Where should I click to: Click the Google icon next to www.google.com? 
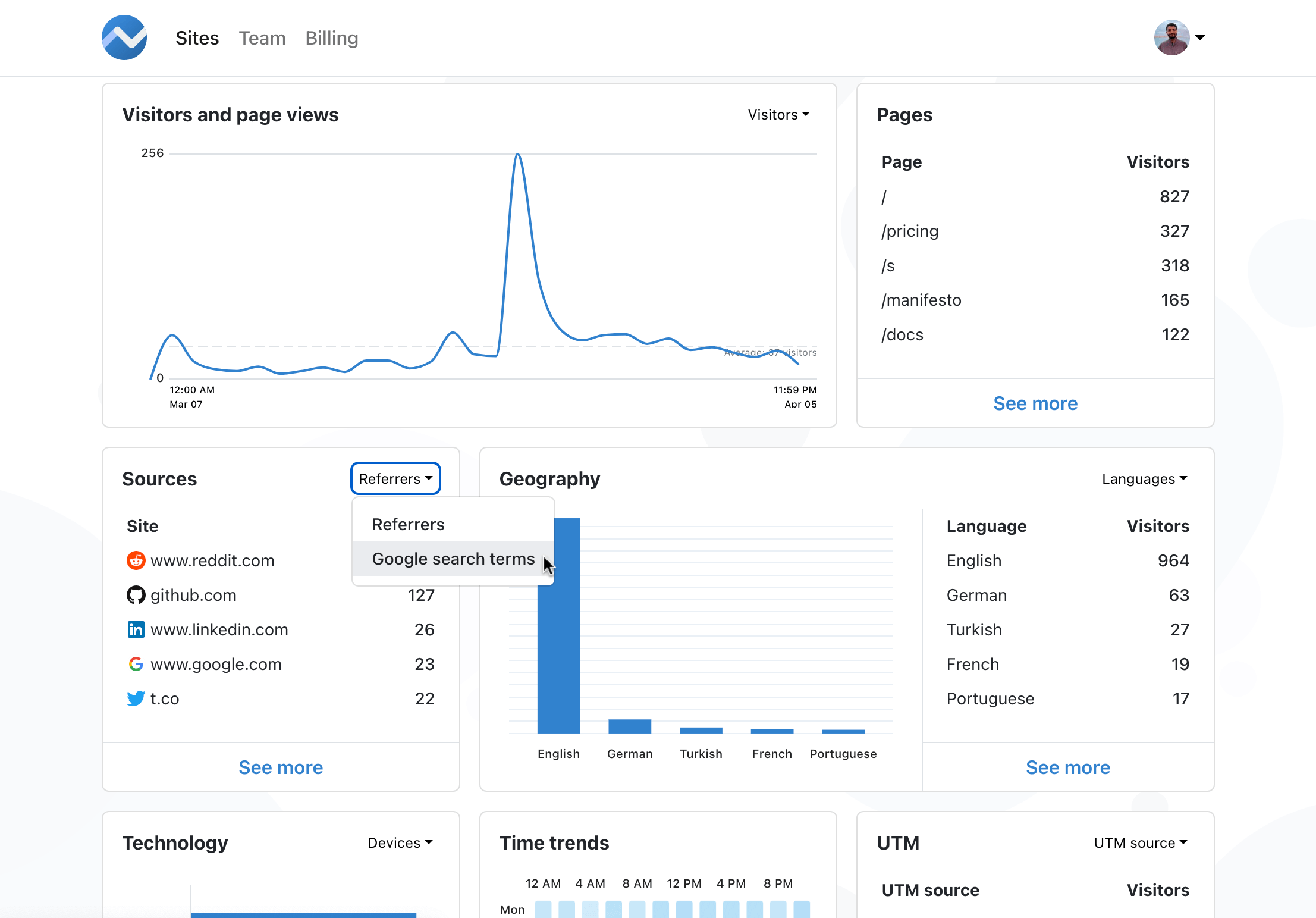[136, 664]
